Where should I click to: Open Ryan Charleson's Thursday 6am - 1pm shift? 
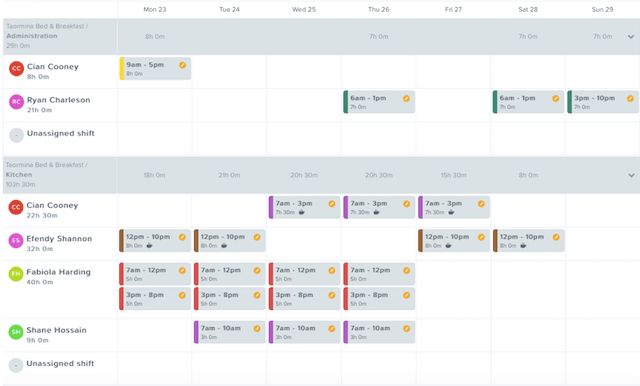(379, 102)
